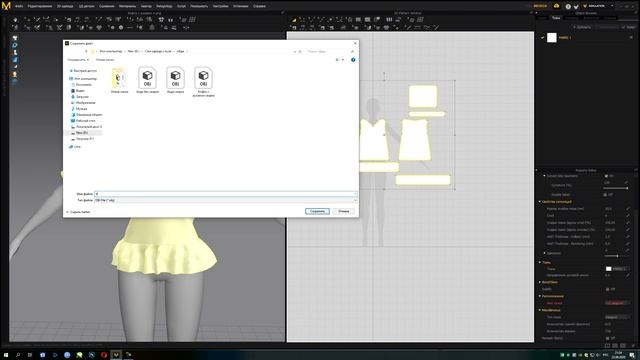Open the Редактирование menu

pyautogui.click(x=40, y=6)
